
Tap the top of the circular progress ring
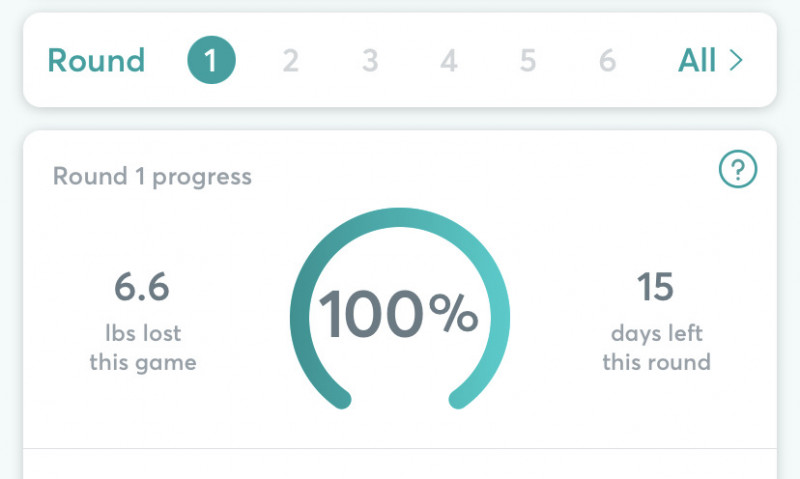400,218
